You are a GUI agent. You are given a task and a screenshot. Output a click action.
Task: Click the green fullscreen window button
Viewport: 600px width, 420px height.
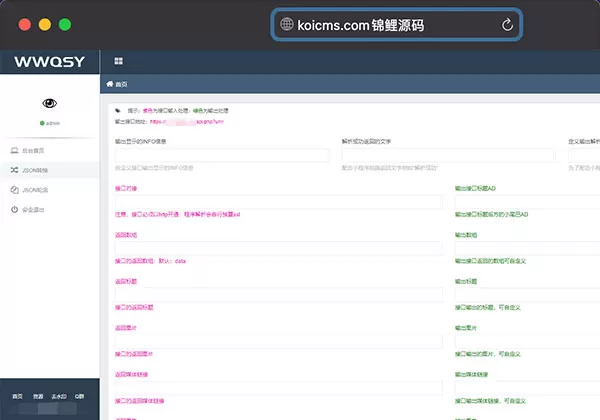[x=65, y=24]
